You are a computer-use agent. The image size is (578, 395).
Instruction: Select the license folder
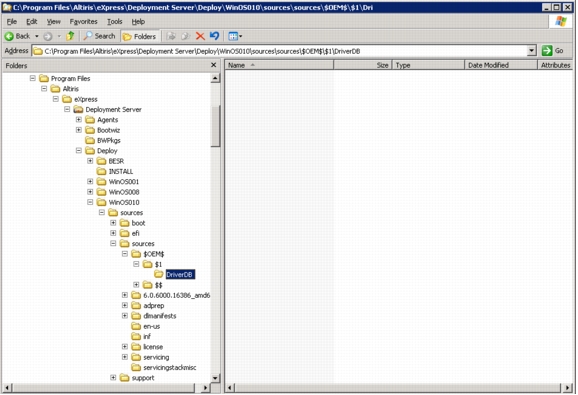pyautogui.click(x=153, y=347)
